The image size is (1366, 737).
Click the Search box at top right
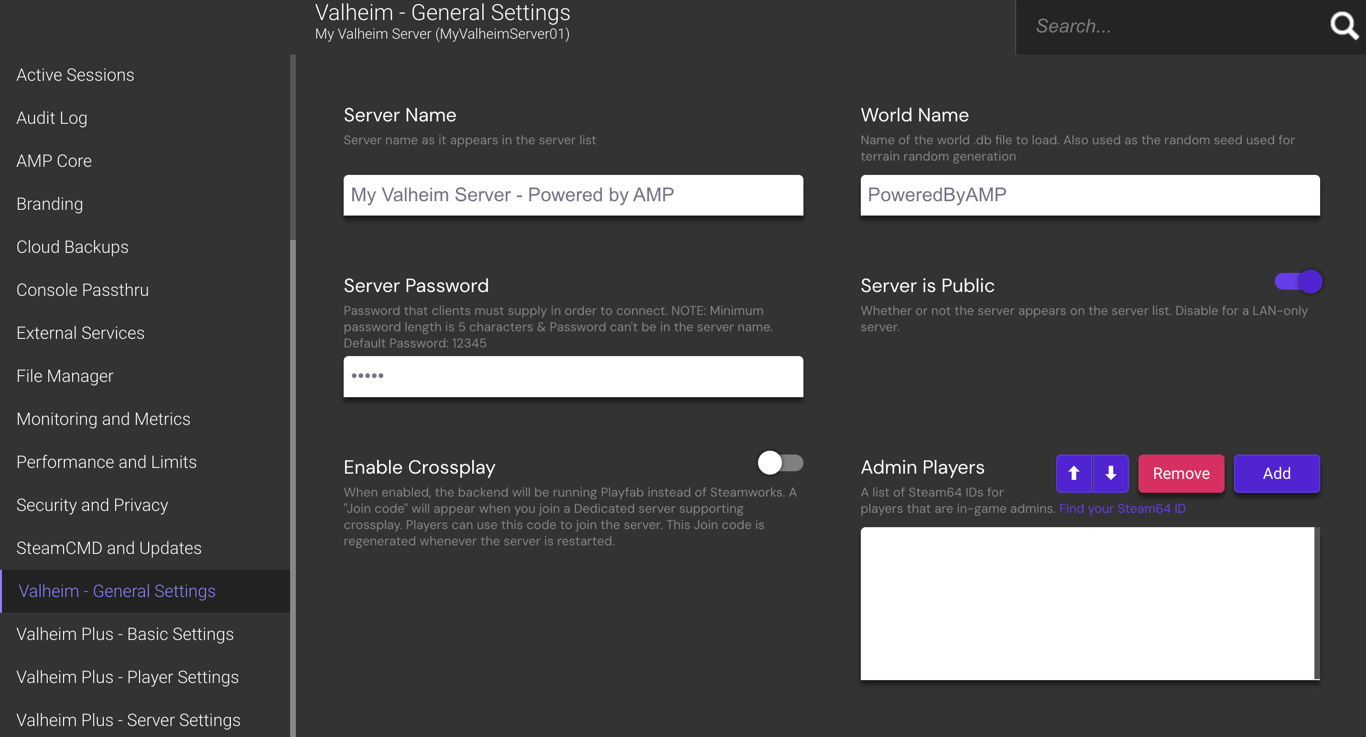(x=1150, y=25)
